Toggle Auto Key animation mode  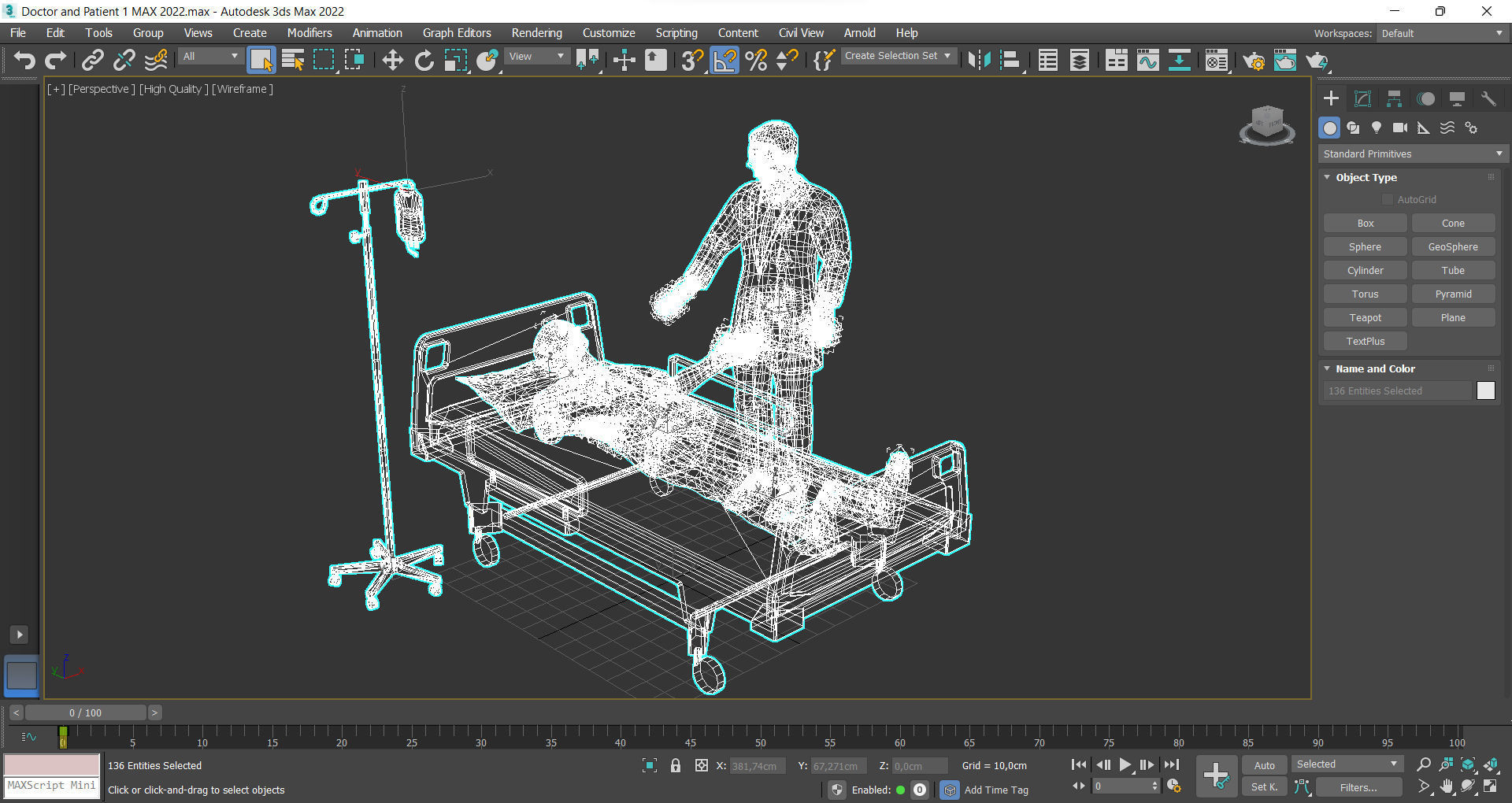pyautogui.click(x=1264, y=765)
